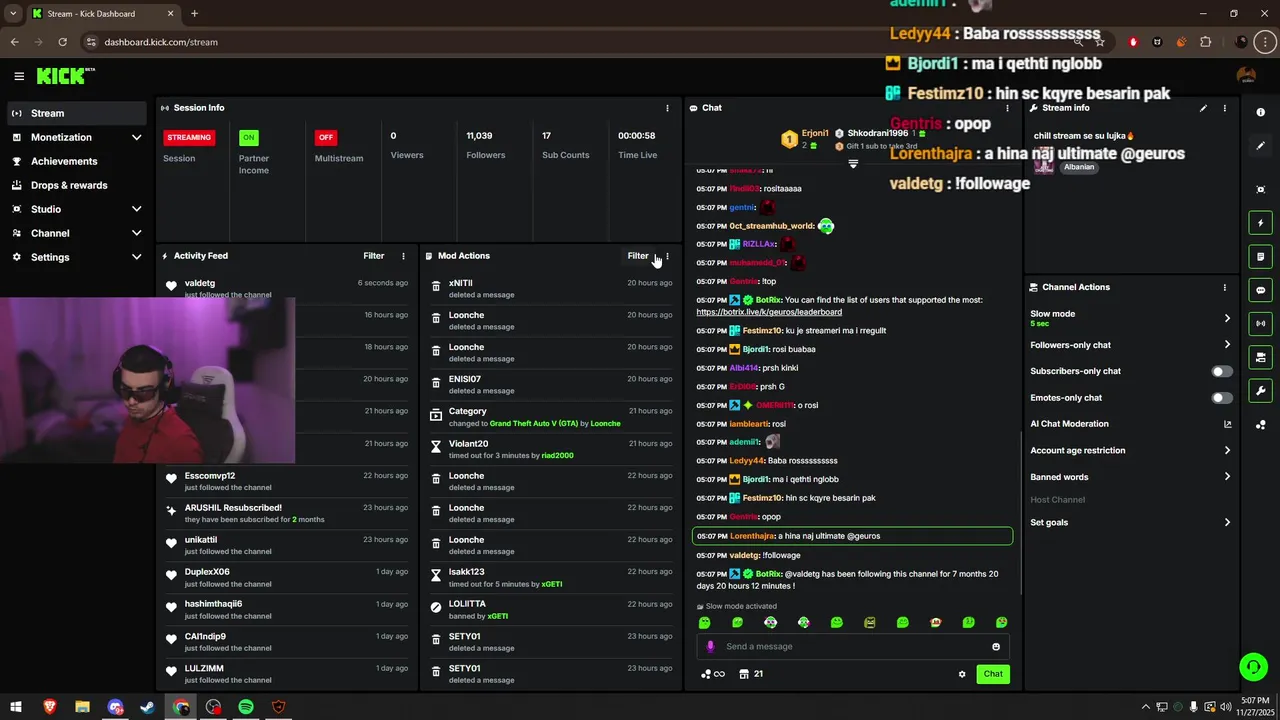Open the shop icon showing 21
1280x720 pixels.
(x=751, y=674)
